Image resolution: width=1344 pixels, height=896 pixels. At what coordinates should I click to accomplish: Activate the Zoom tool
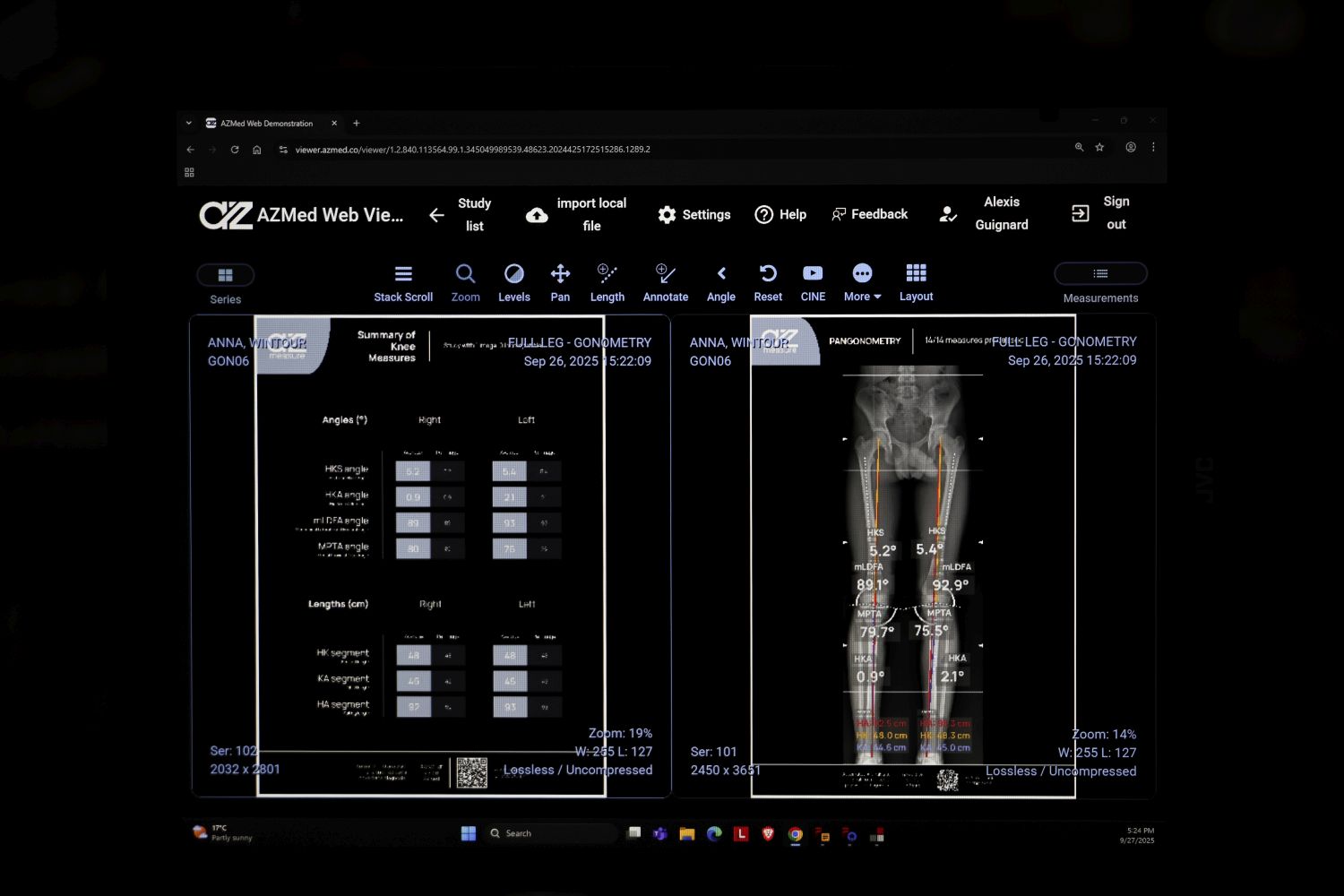coord(465,282)
